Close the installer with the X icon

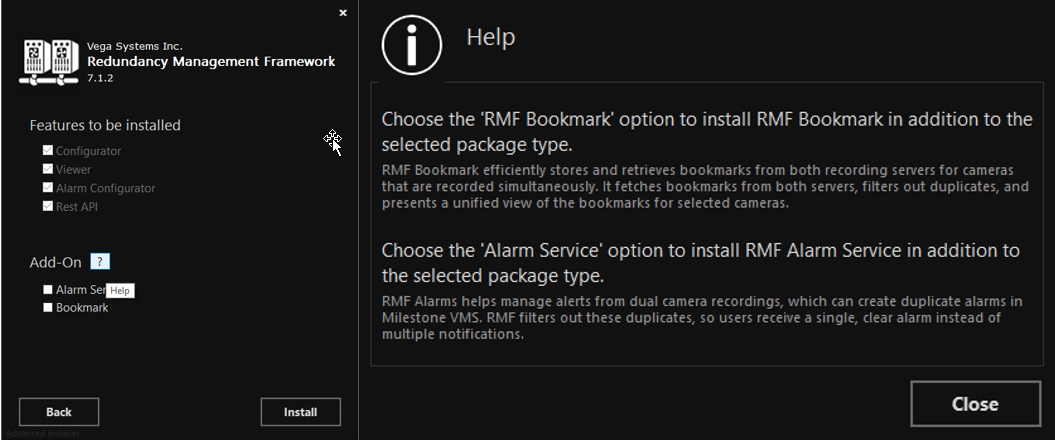343,13
